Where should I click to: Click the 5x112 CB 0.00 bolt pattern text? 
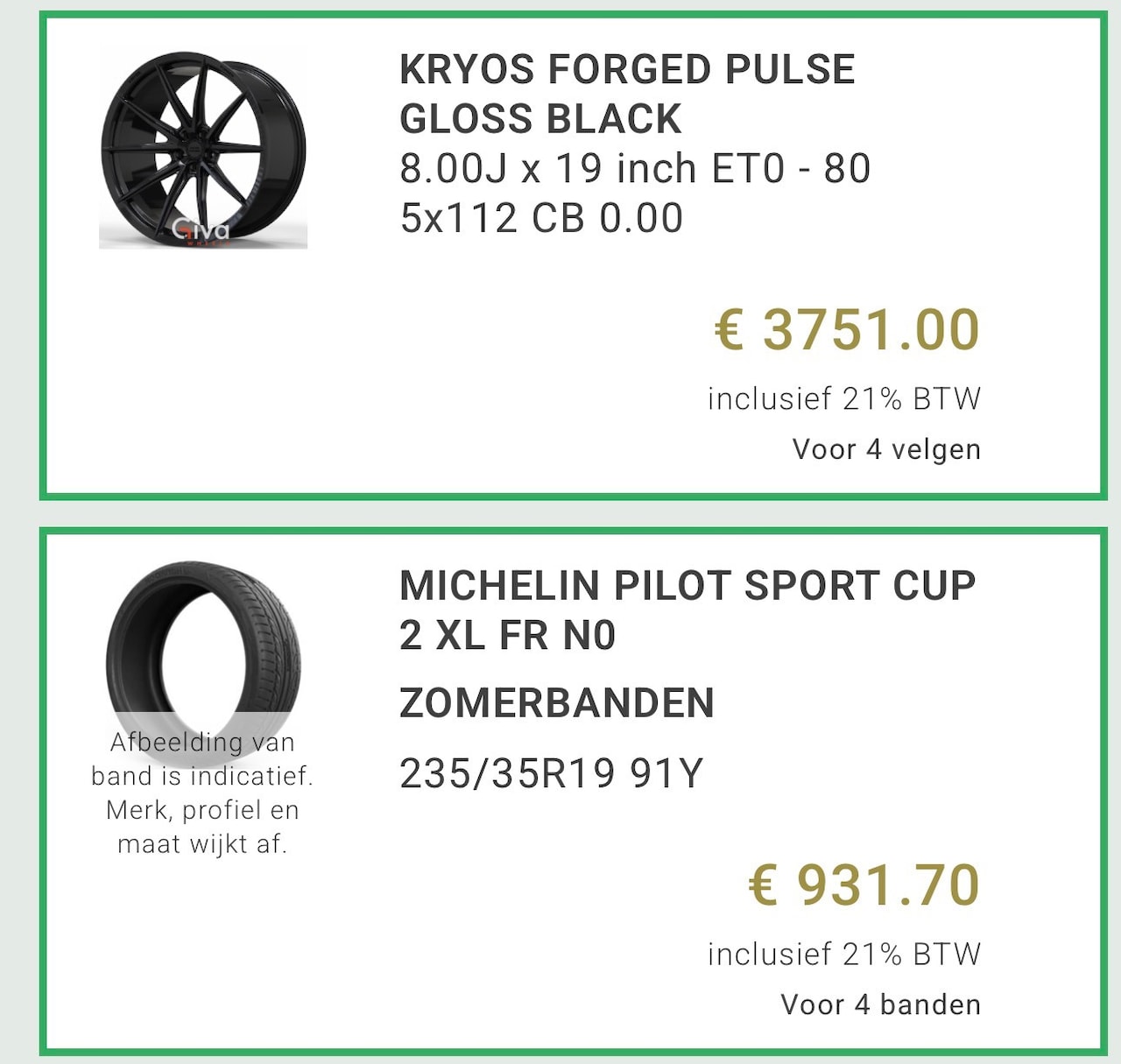(541, 218)
